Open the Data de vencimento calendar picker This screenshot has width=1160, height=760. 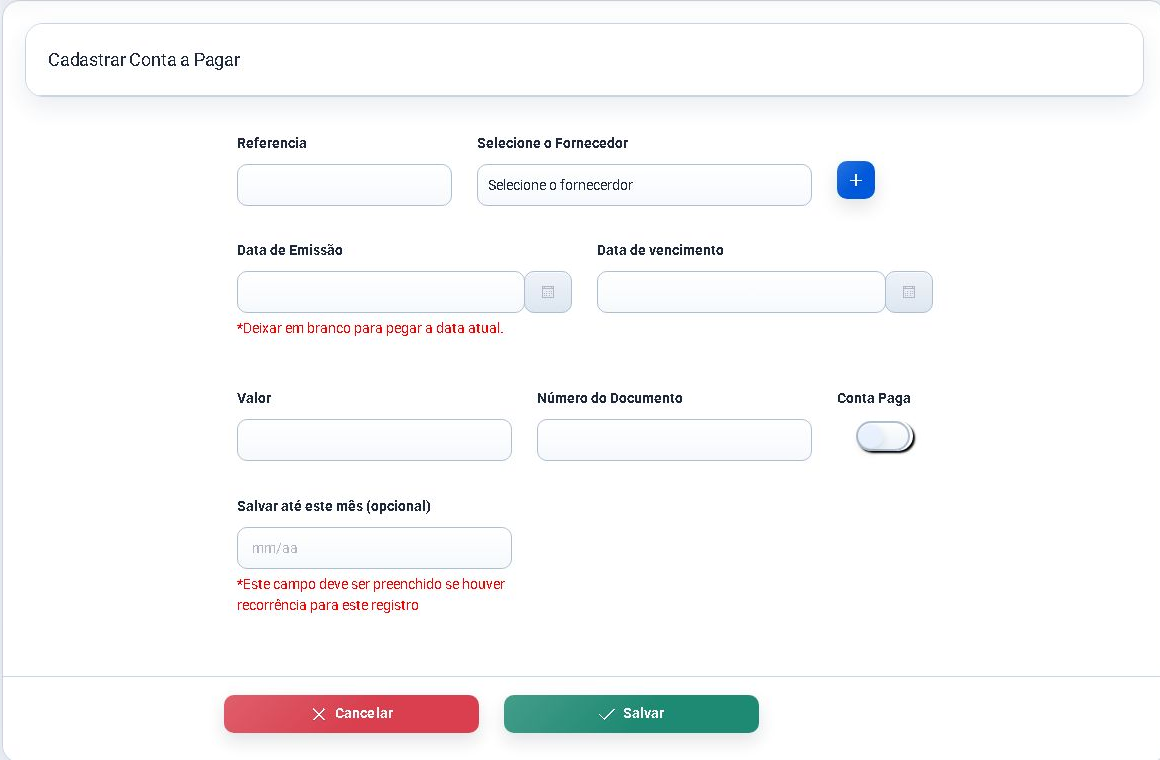pos(908,292)
